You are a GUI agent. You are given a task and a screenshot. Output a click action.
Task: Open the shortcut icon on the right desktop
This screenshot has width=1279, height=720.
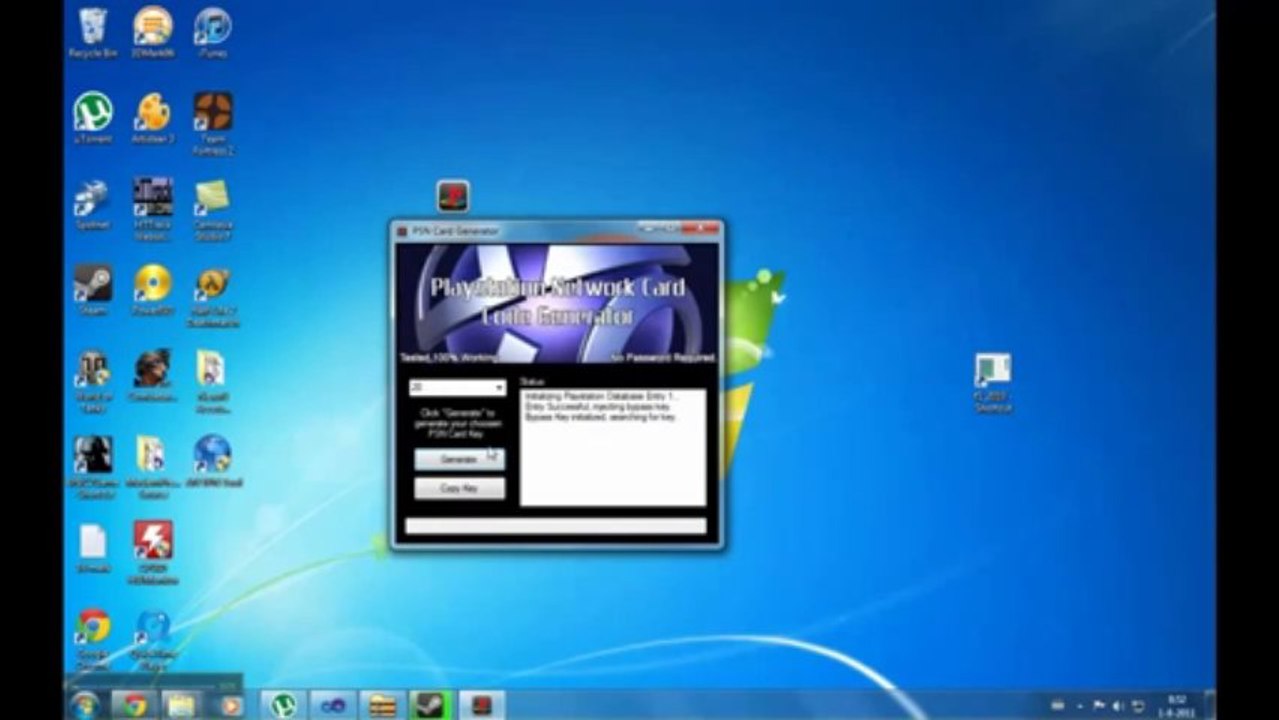[x=993, y=382]
